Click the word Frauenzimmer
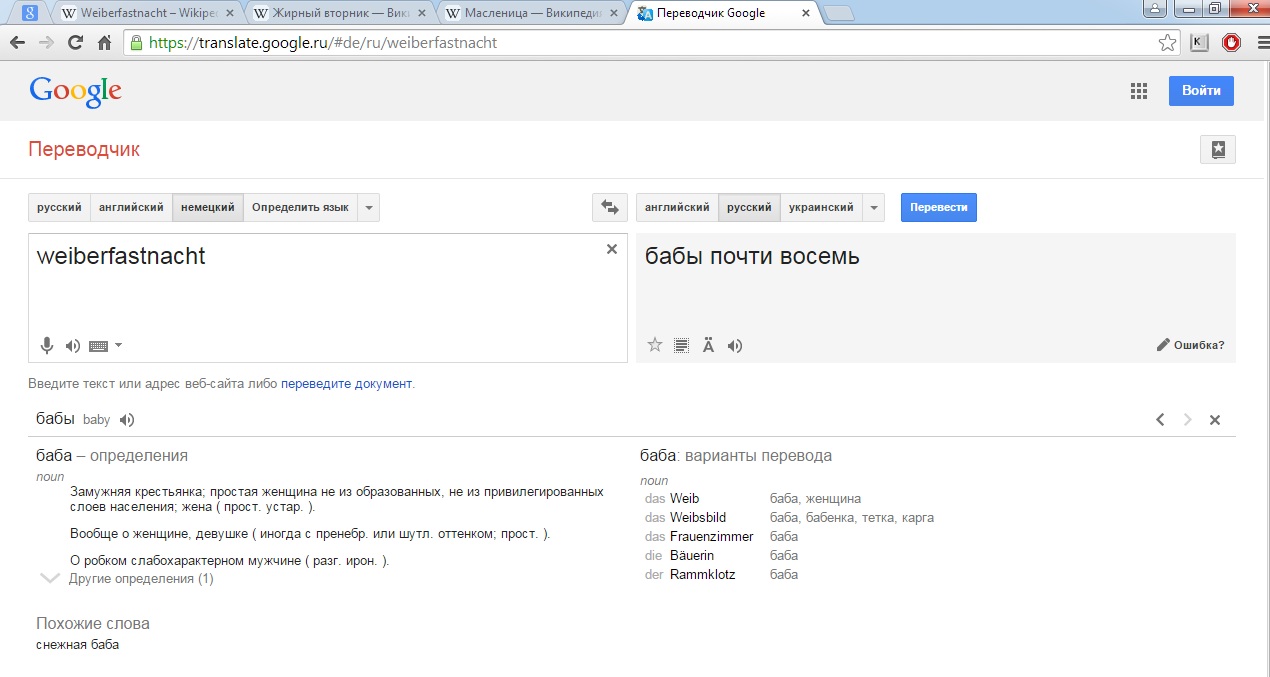Image resolution: width=1270 pixels, height=677 pixels. (x=712, y=536)
